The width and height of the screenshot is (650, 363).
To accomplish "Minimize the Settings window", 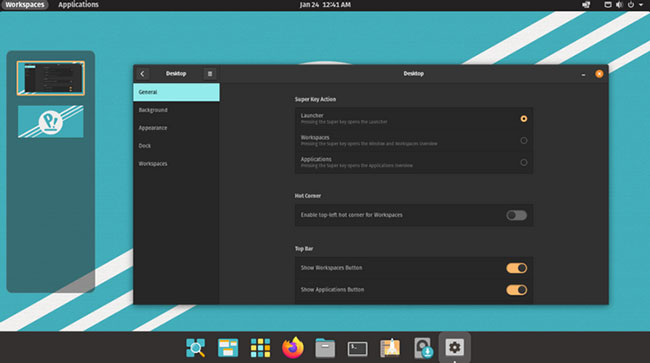I will [583, 74].
